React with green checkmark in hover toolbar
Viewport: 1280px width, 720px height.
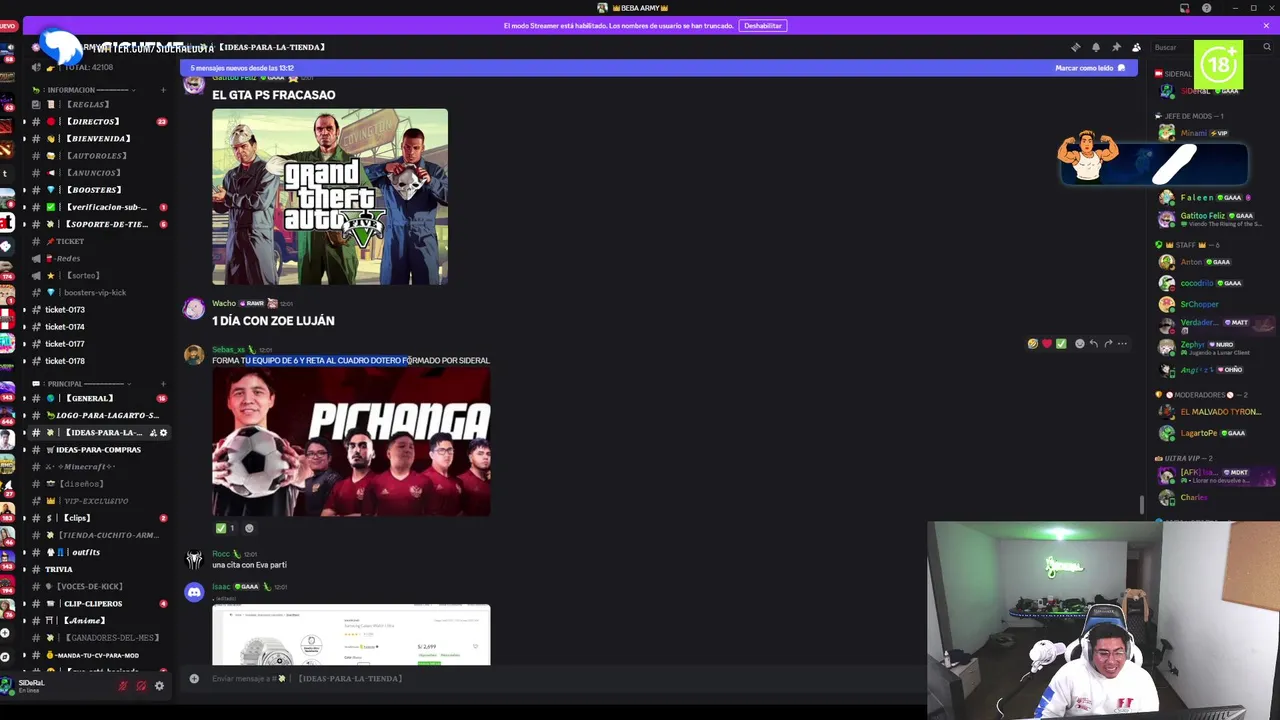click(1061, 344)
